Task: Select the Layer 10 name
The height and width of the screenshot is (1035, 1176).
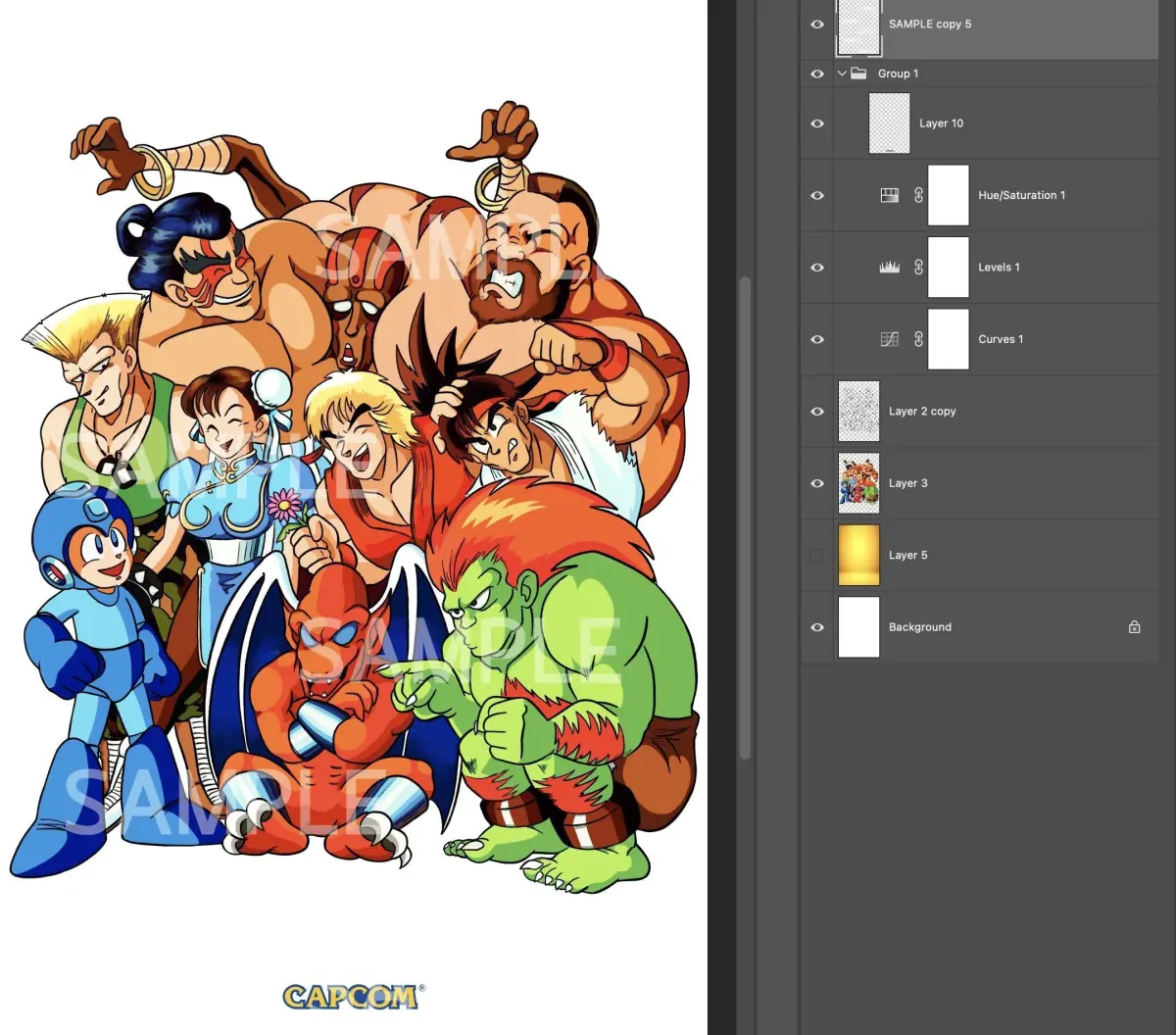Action: point(941,123)
